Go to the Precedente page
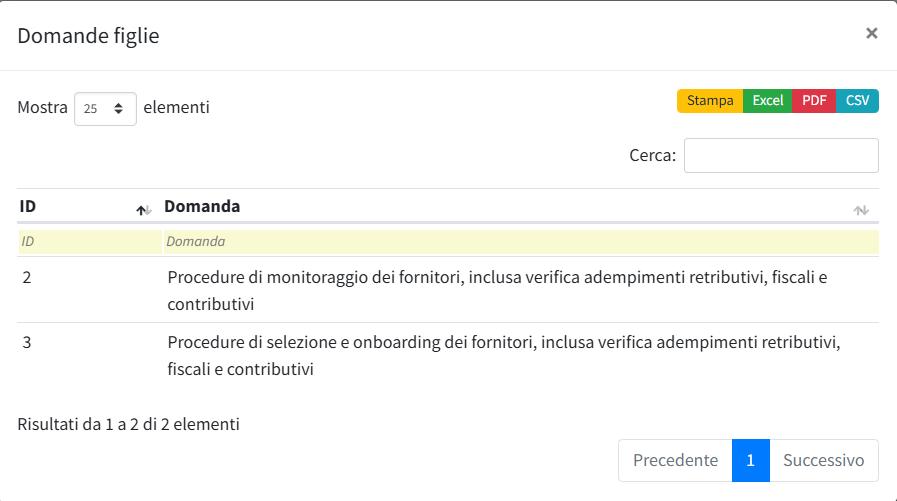Image resolution: width=897 pixels, height=501 pixels. click(675, 460)
